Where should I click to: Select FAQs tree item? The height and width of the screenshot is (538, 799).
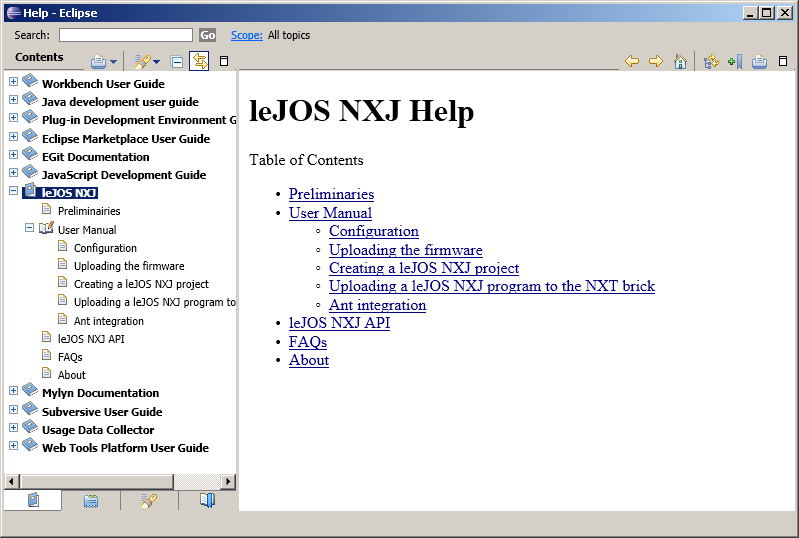70,357
